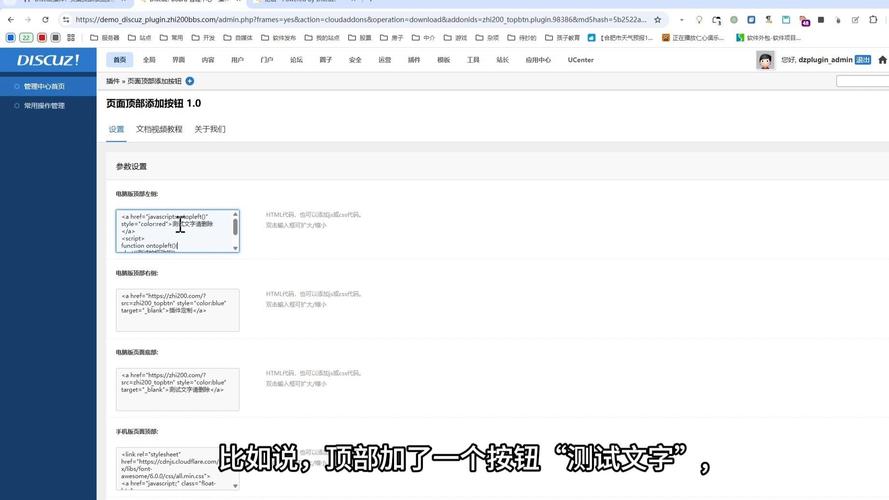Click the 退出 logout button
The height and width of the screenshot is (500, 889).
pos(863,60)
